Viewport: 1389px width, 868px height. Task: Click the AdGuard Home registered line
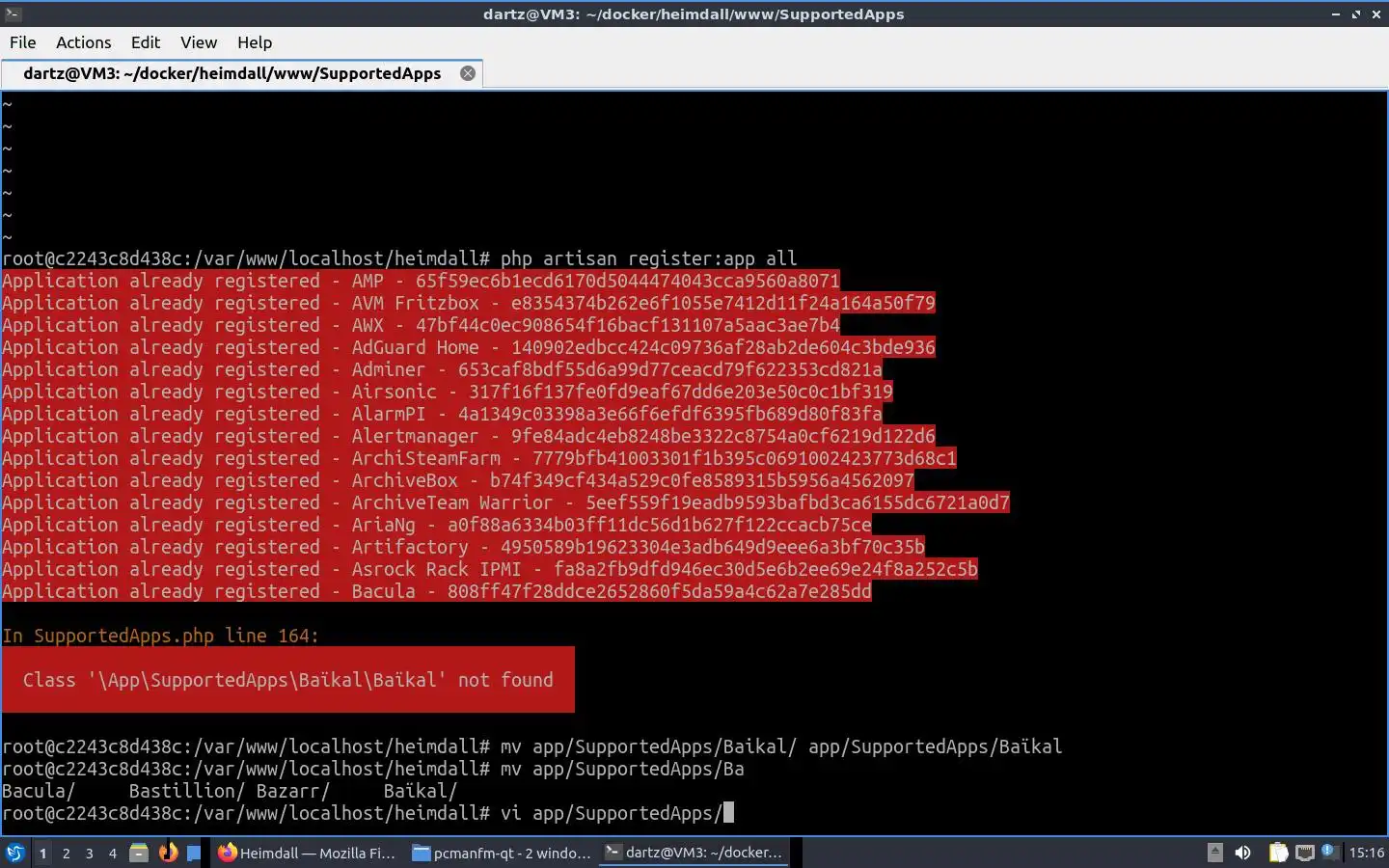(469, 347)
